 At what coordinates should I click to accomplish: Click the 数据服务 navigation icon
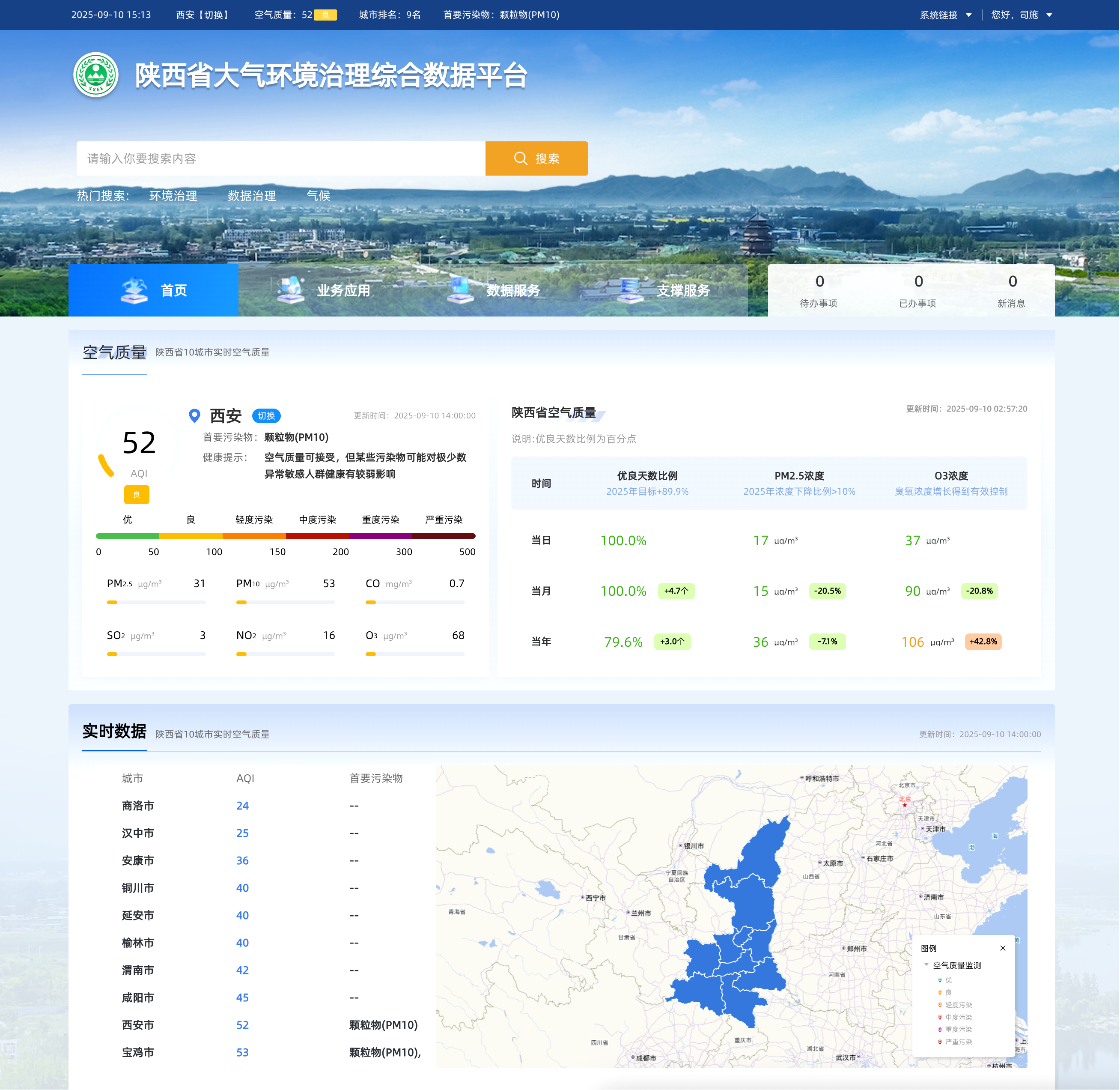click(460, 290)
